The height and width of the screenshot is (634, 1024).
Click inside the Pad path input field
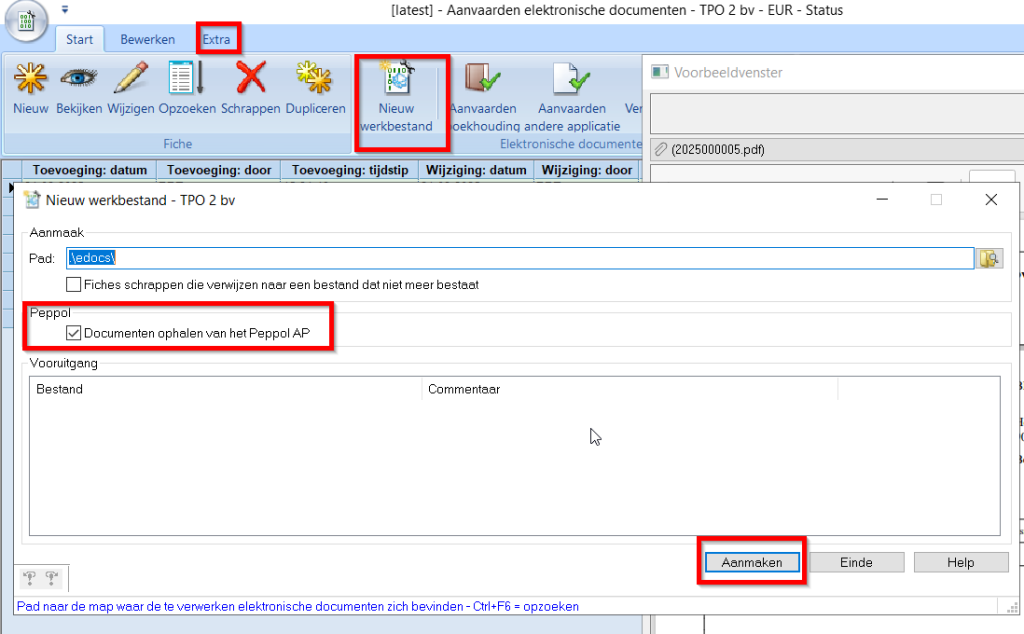520,259
